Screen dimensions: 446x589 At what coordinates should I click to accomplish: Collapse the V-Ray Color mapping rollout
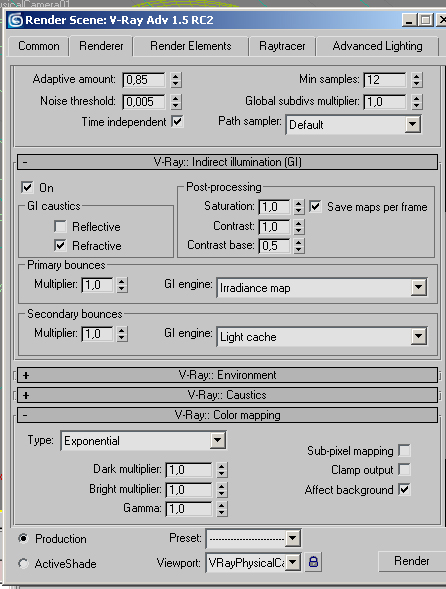(227, 415)
